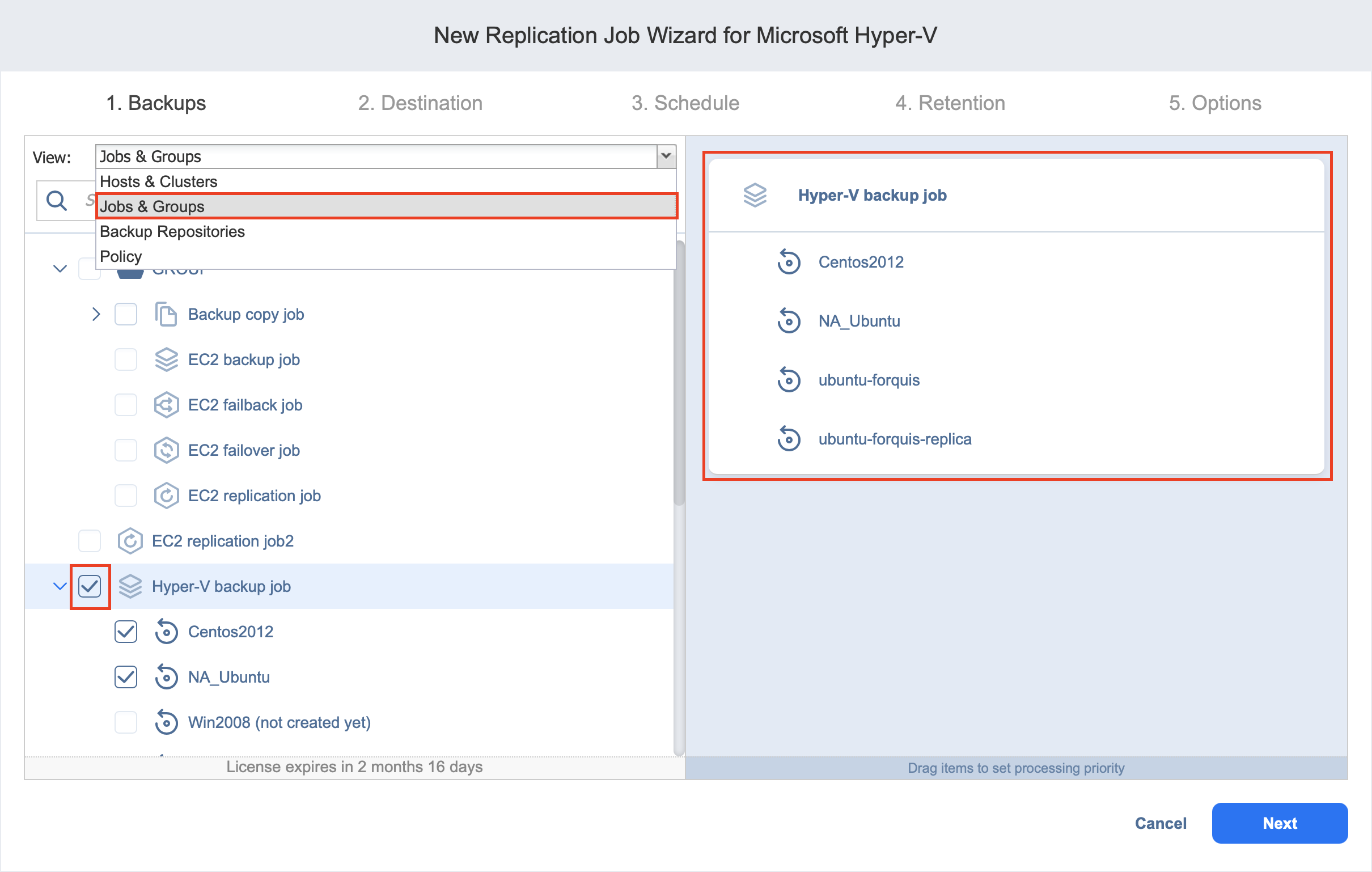Collapse the Hyper-V backup job tree node
The width and height of the screenshot is (1372, 872).
coord(60,586)
